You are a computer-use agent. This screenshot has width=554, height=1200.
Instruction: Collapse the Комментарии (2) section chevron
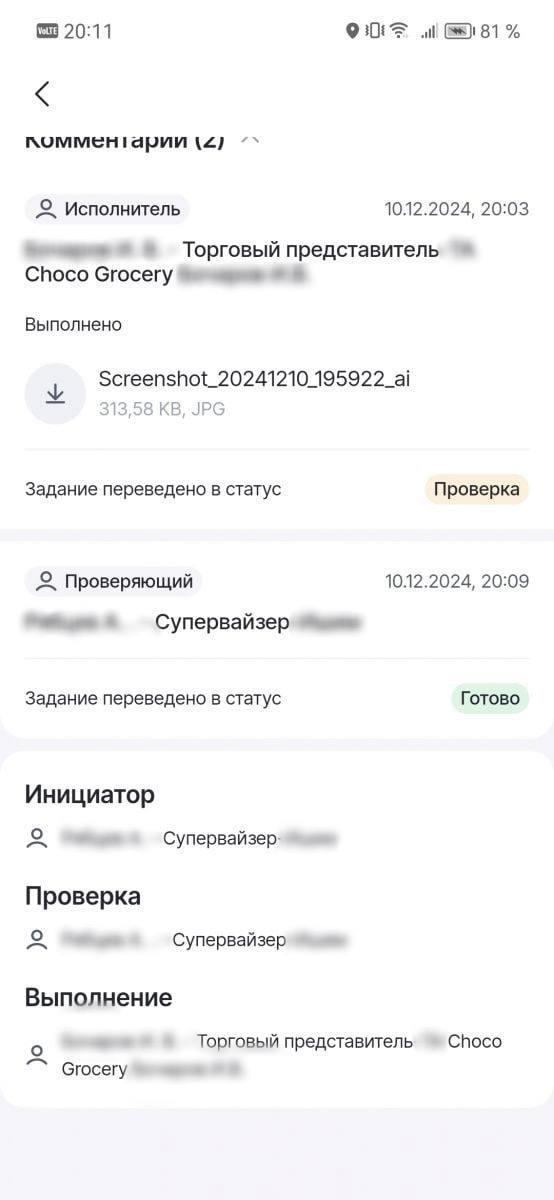click(x=250, y=139)
